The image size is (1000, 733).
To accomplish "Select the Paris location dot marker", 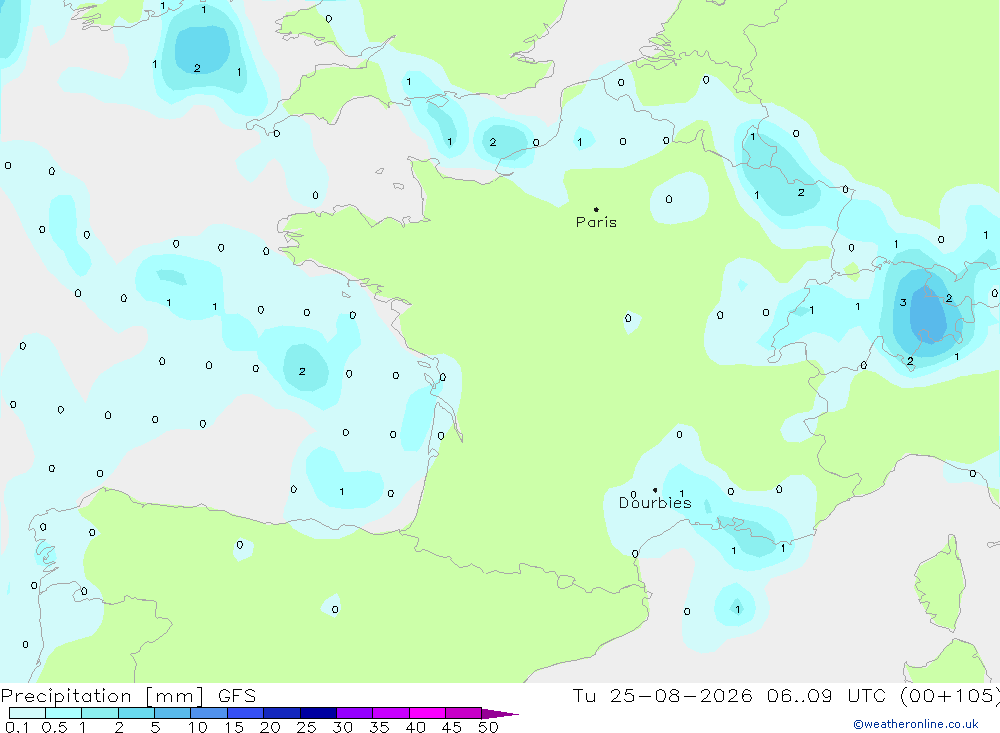I will click(596, 209).
